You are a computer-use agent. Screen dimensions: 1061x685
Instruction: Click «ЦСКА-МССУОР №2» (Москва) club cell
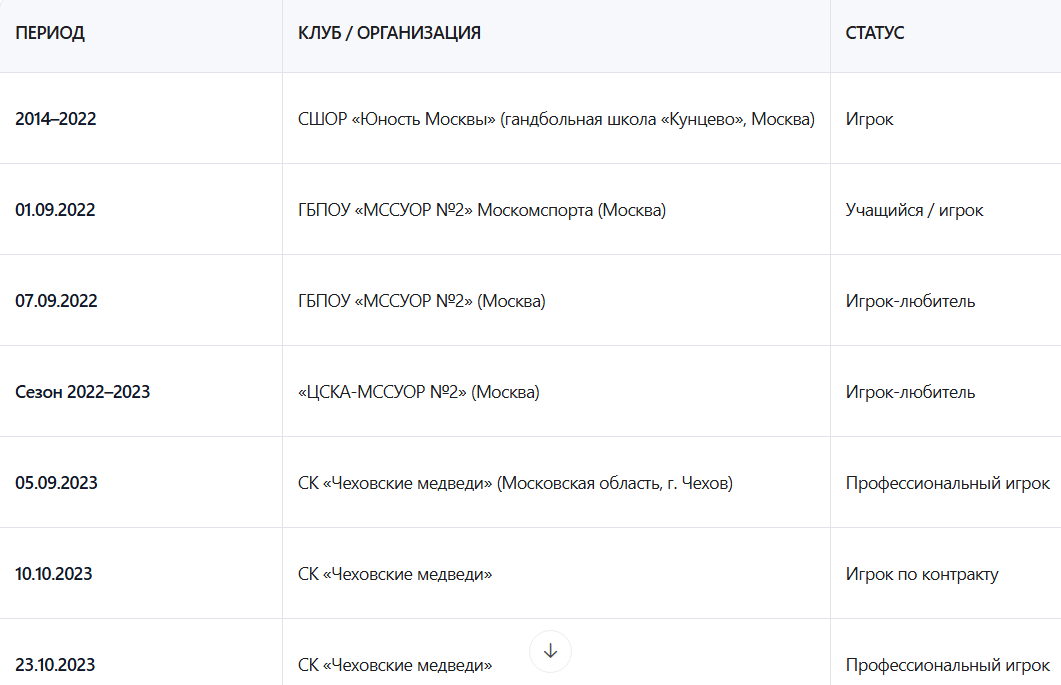coord(418,392)
